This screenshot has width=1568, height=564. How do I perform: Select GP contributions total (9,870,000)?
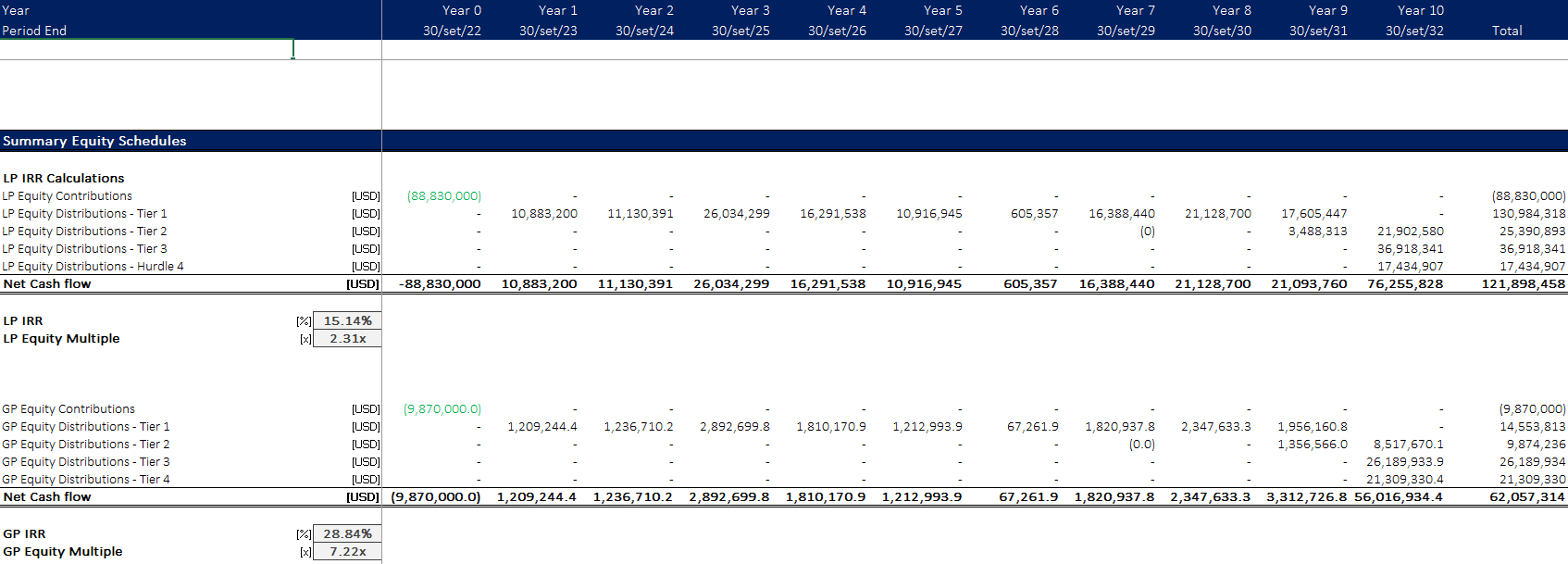tap(1533, 408)
